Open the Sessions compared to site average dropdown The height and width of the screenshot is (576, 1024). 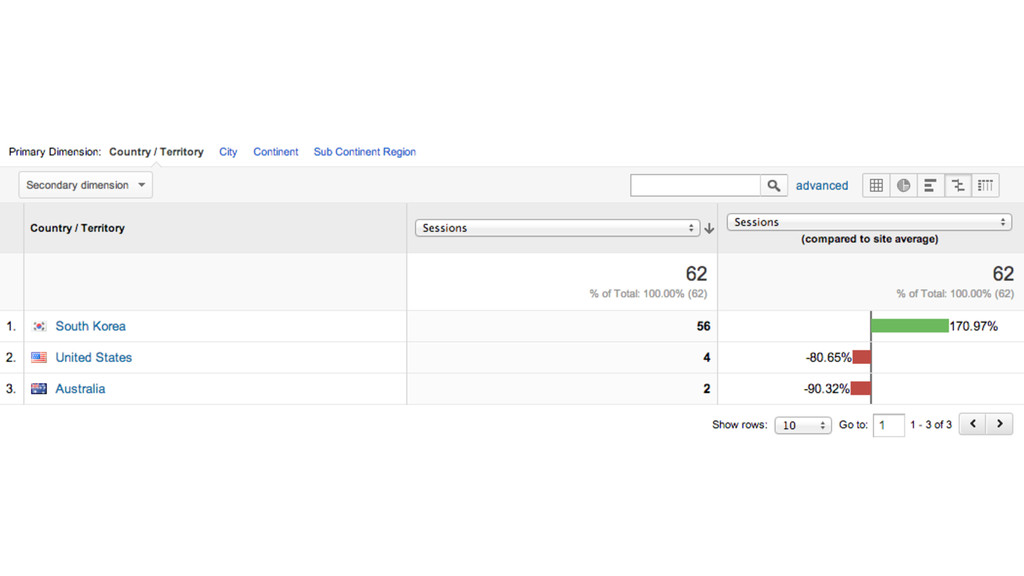point(869,222)
